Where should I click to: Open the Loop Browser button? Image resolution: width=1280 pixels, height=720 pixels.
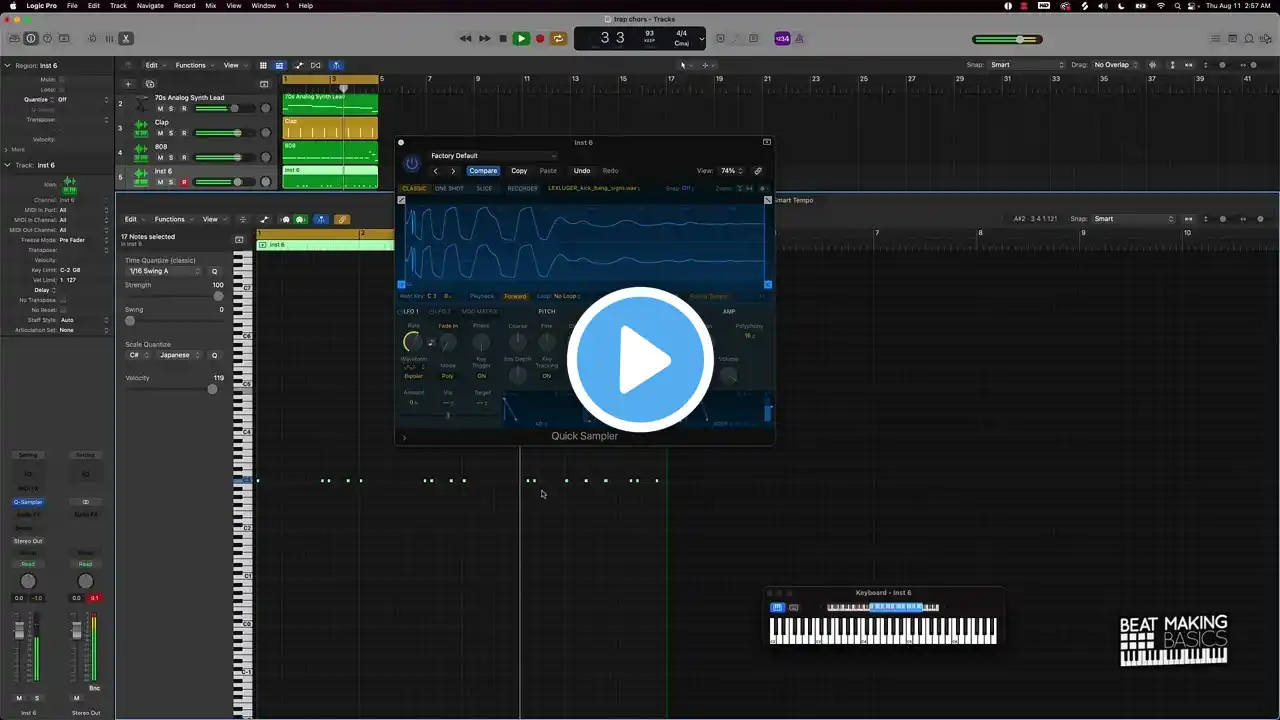point(1248,38)
